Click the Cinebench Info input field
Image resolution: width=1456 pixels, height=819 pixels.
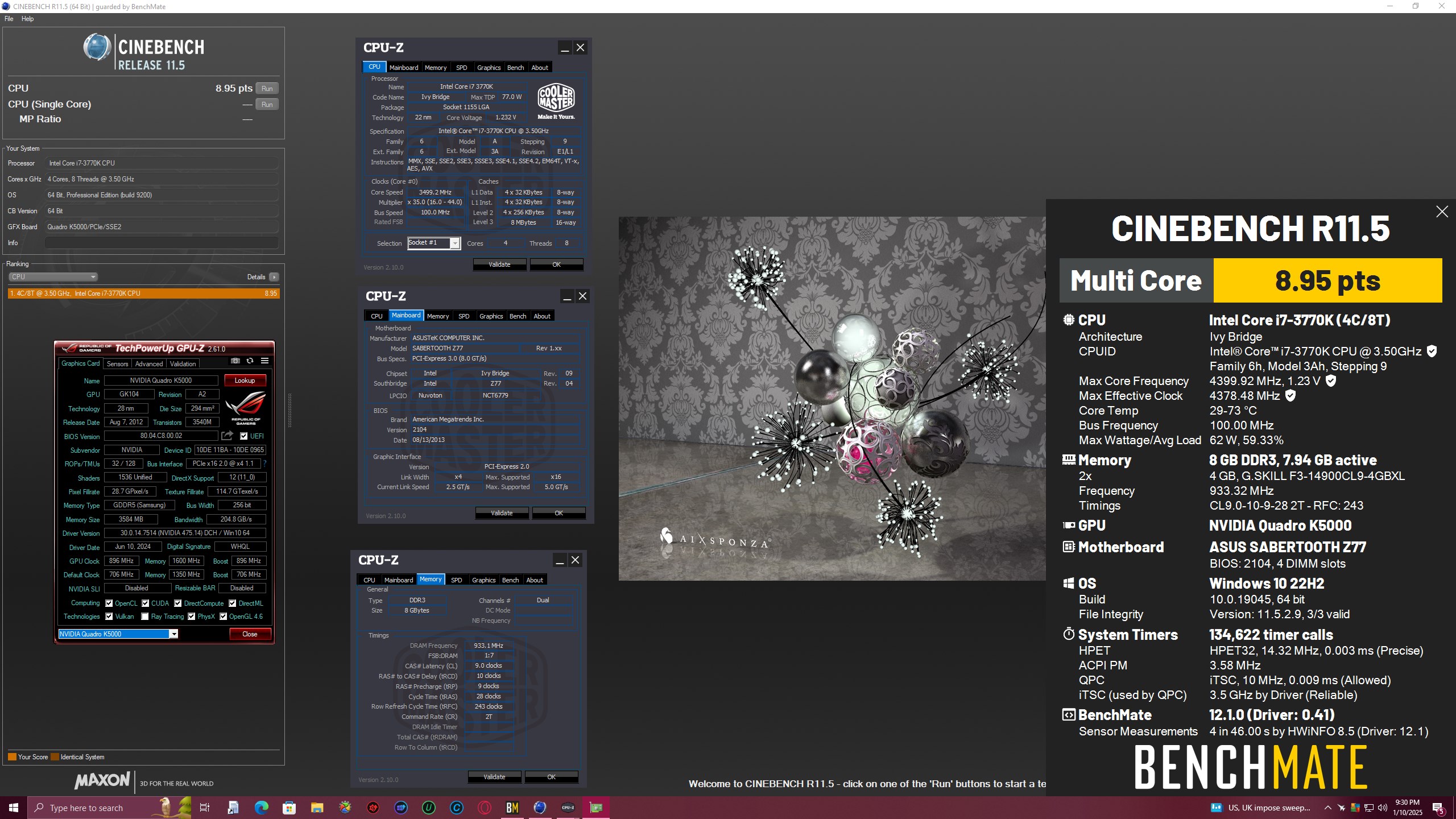[x=162, y=243]
